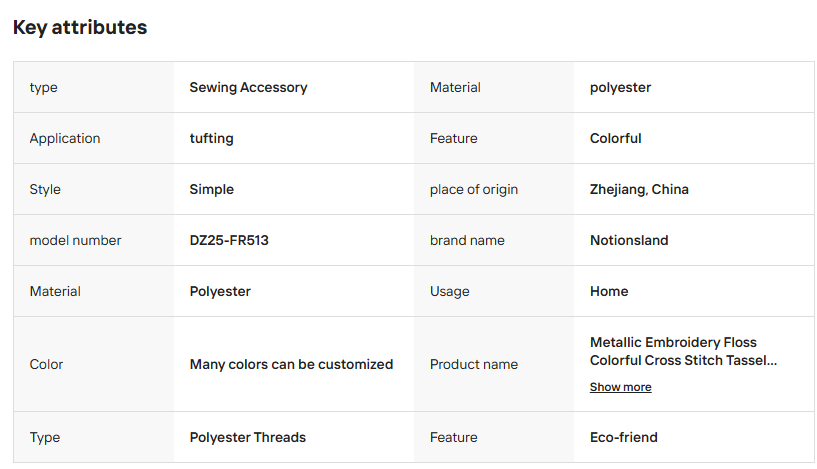Click the 'Product name' label

click(x=474, y=364)
